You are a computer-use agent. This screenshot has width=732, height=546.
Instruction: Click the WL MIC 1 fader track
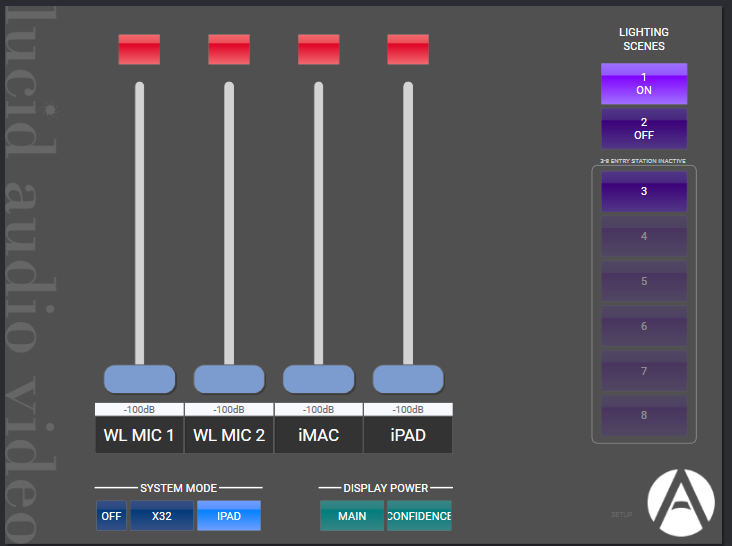(x=139, y=223)
